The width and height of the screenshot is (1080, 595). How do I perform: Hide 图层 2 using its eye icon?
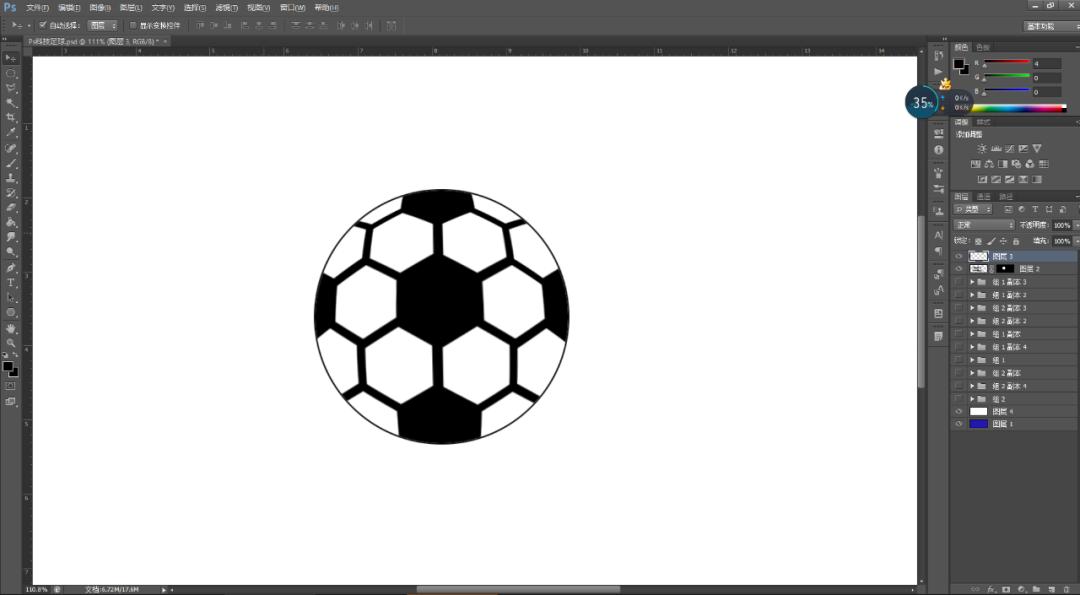pyautogui.click(x=958, y=269)
